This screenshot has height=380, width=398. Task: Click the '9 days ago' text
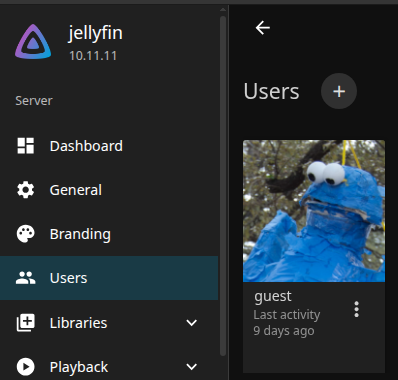pyautogui.click(x=284, y=331)
